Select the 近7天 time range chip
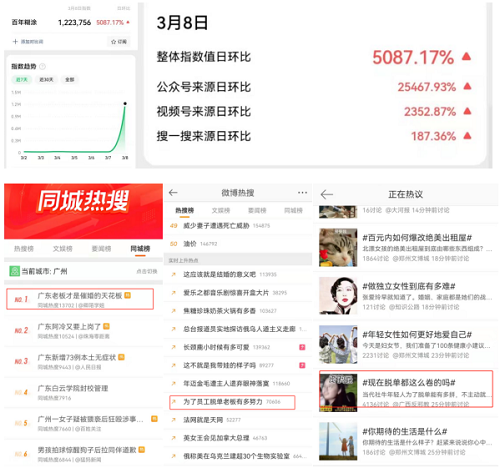 pos(22,80)
